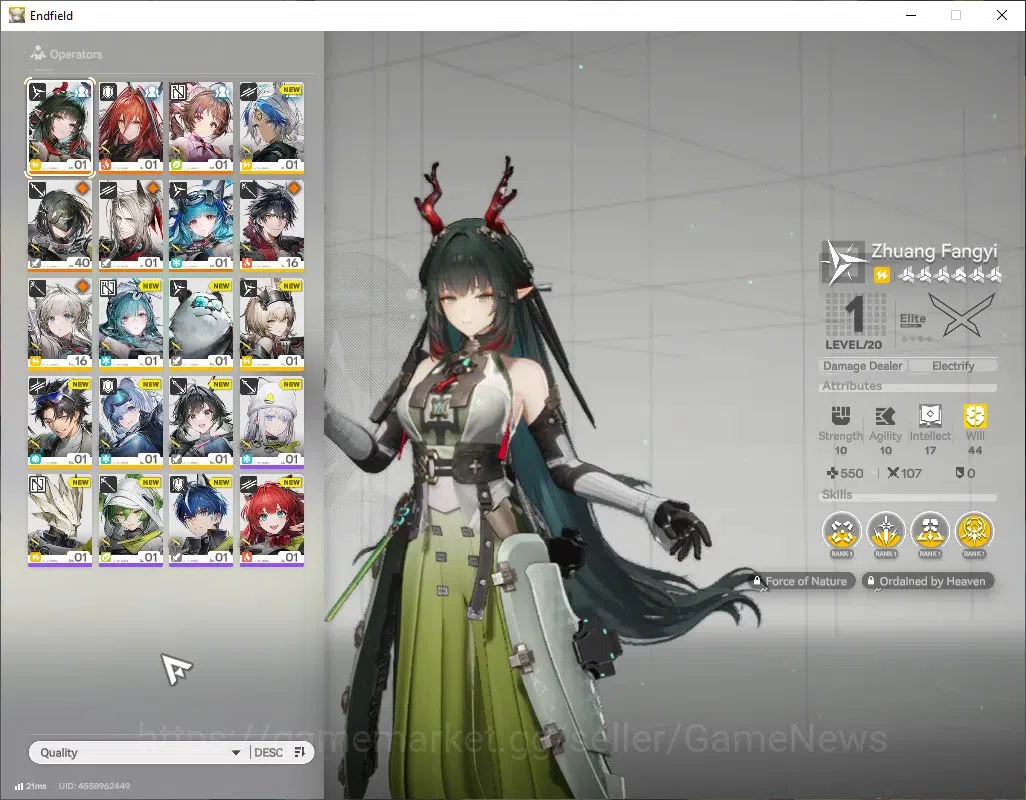Click the yellow Electric element icon beside rarity stars
1026x800 pixels.
(881, 275)
